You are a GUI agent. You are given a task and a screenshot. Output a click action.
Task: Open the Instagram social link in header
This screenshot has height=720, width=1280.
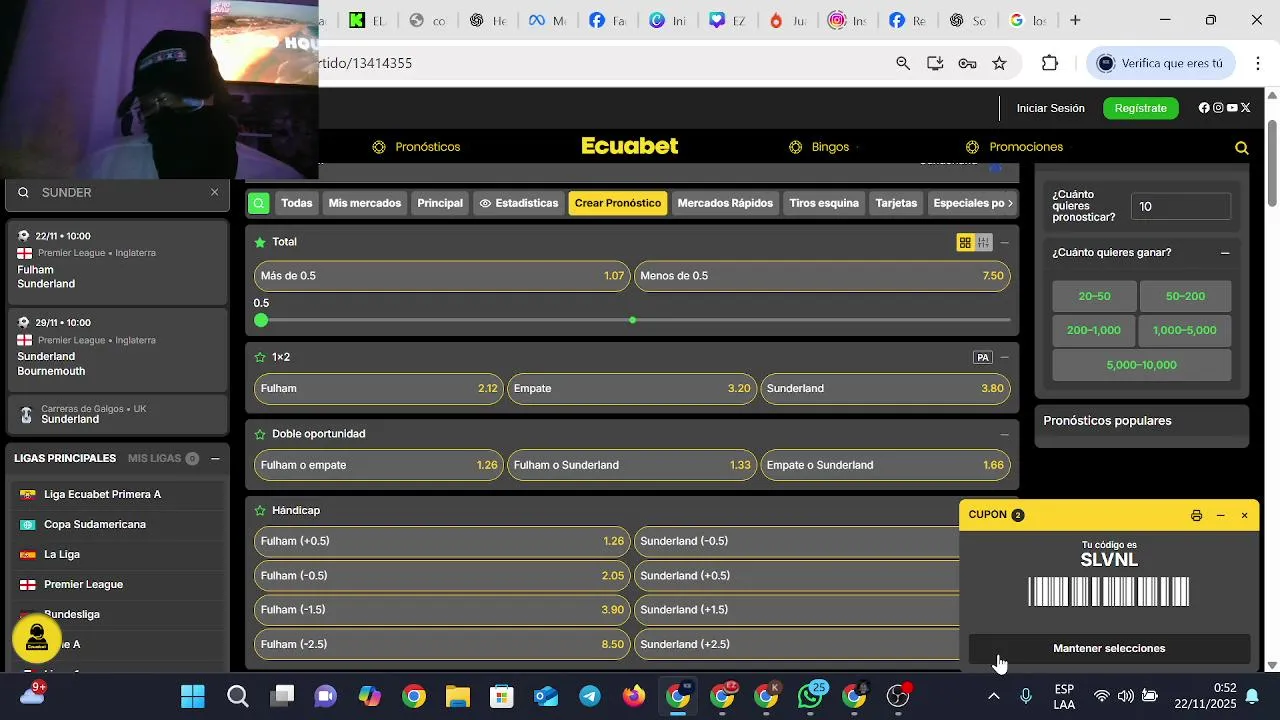(x=1218, y=108)
